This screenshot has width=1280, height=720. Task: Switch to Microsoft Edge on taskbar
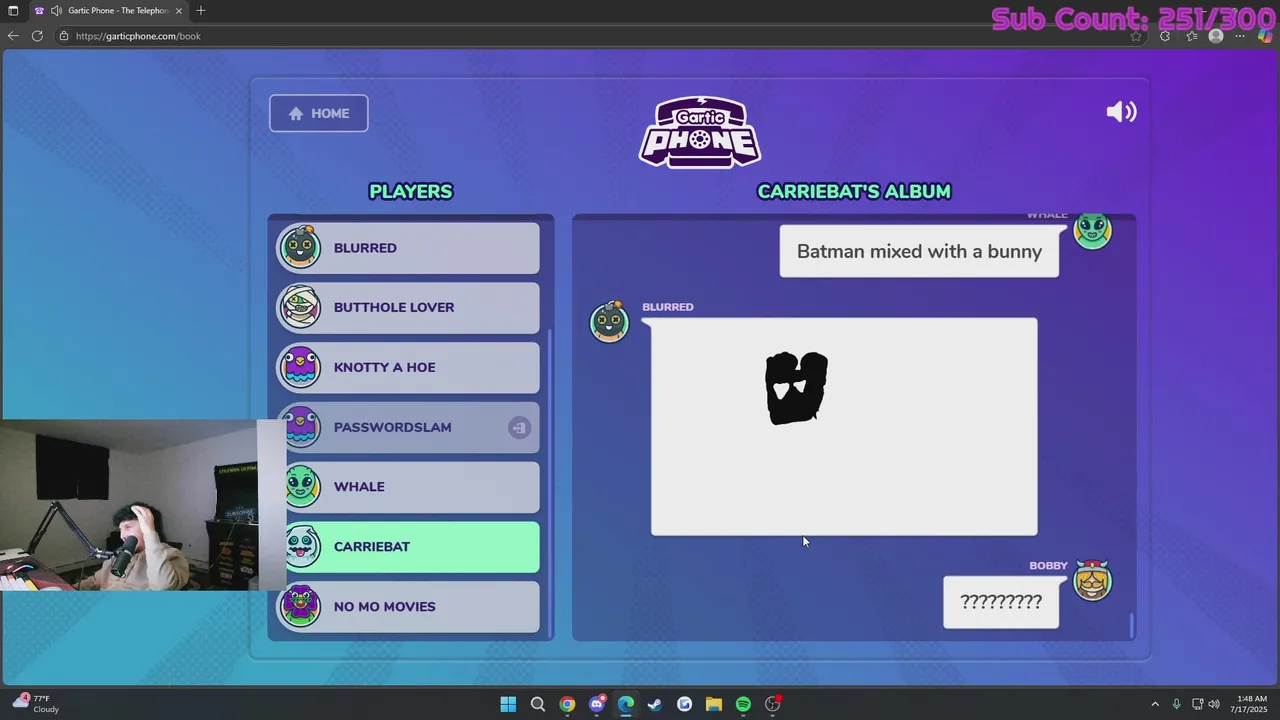[626, 704]
